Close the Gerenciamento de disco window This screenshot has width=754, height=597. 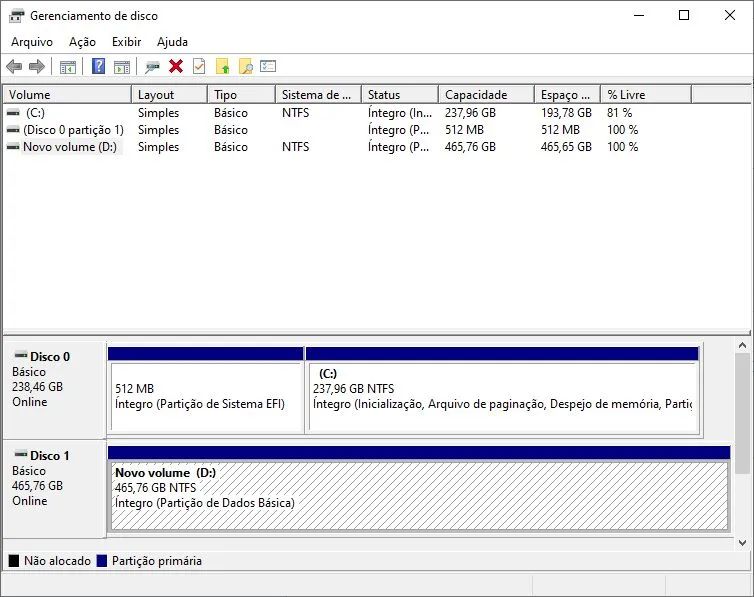click(x=729, y=15)
